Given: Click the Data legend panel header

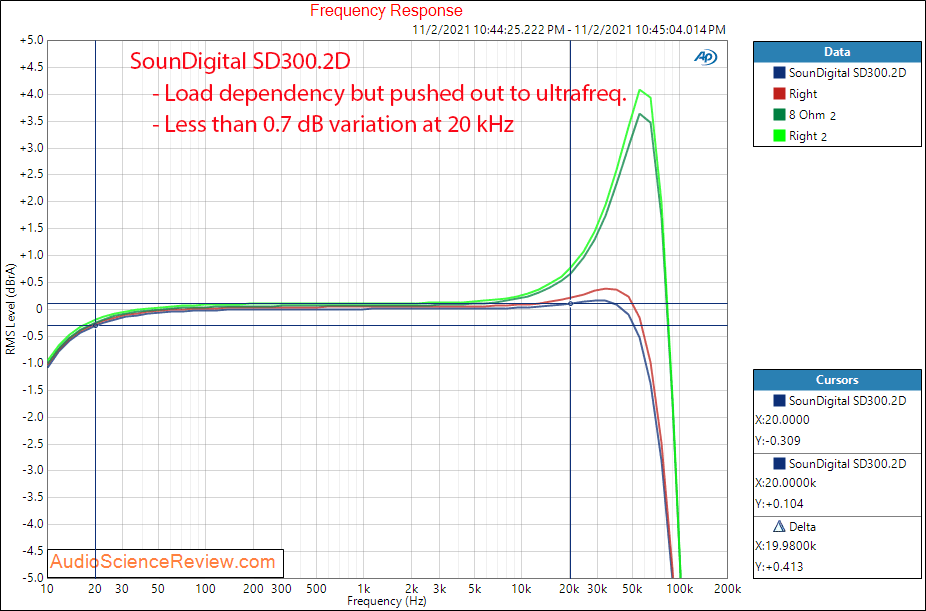Looking at the screenshot, I should 837,52.
